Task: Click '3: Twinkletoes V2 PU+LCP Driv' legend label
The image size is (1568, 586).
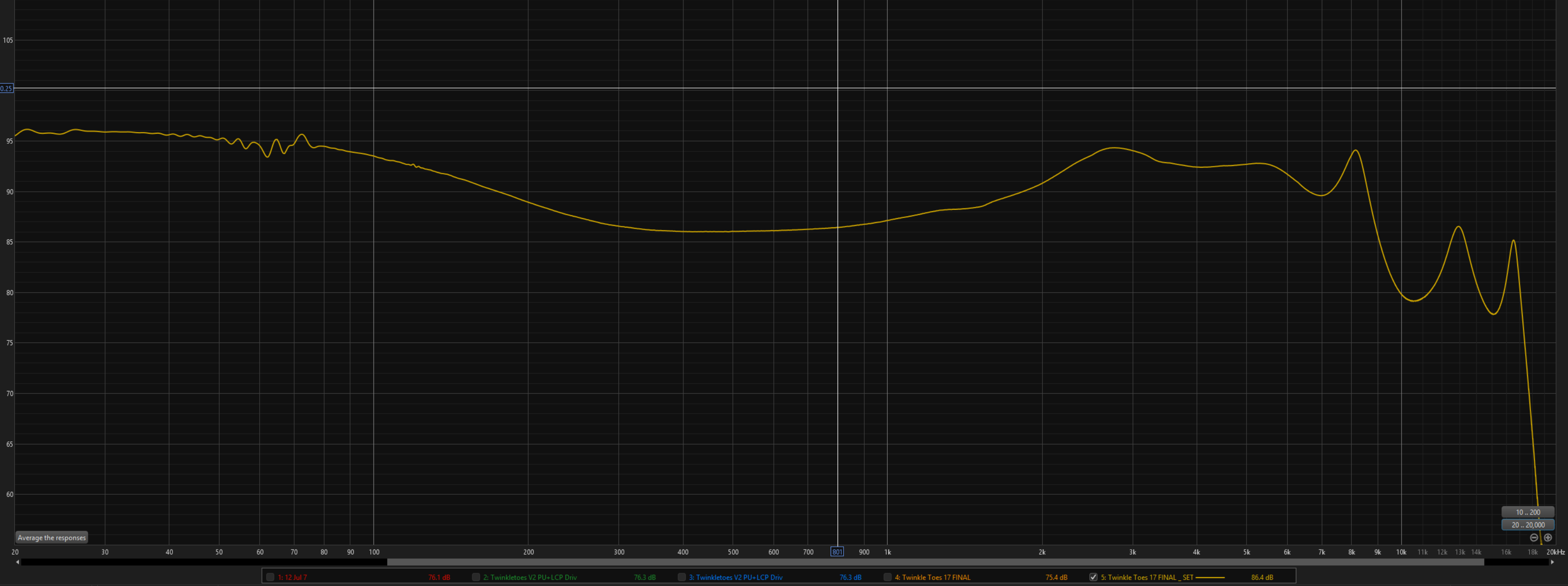Action: pyautogui.click(x=735, y=578)
